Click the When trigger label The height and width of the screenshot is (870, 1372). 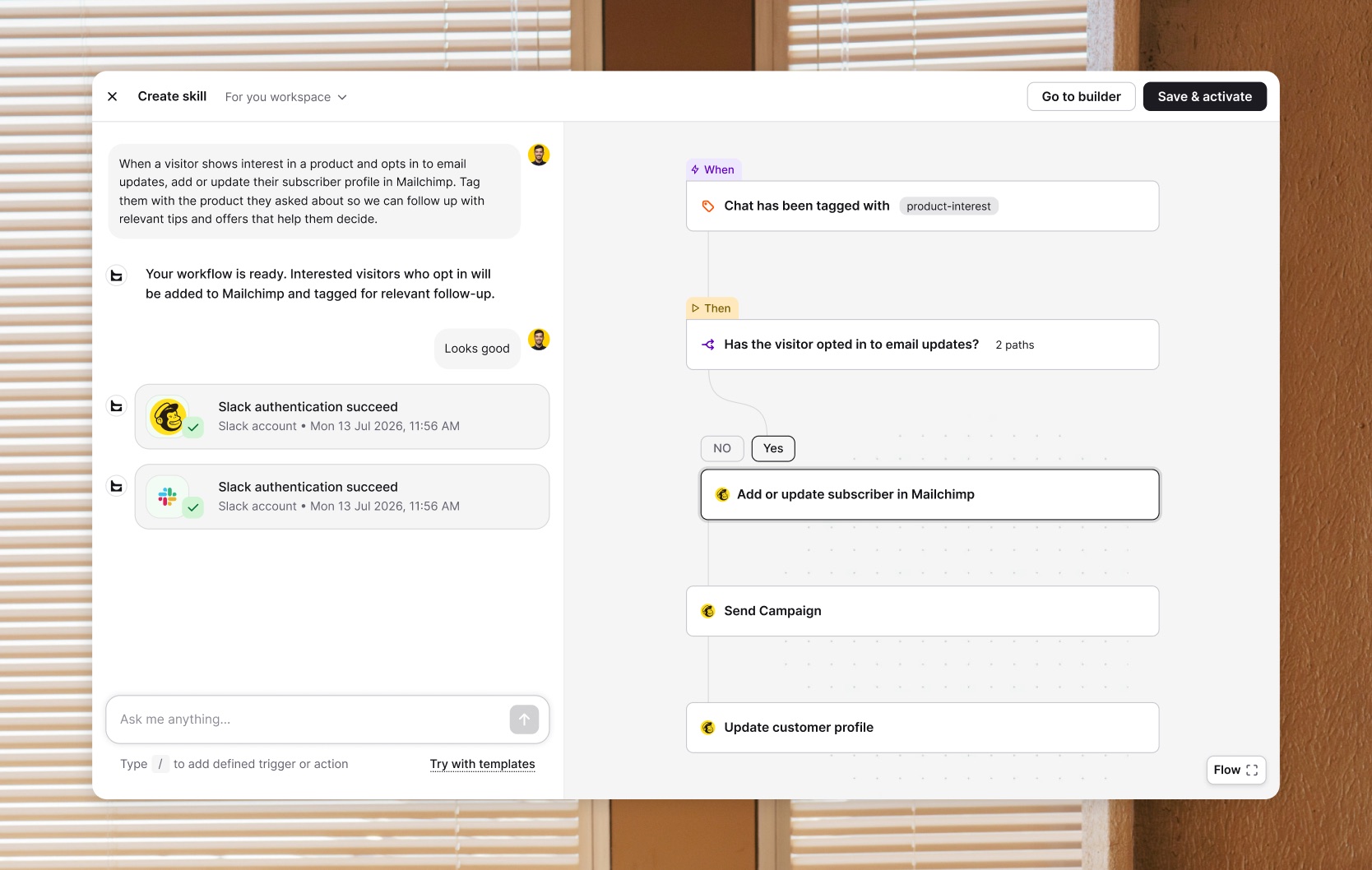713,169
